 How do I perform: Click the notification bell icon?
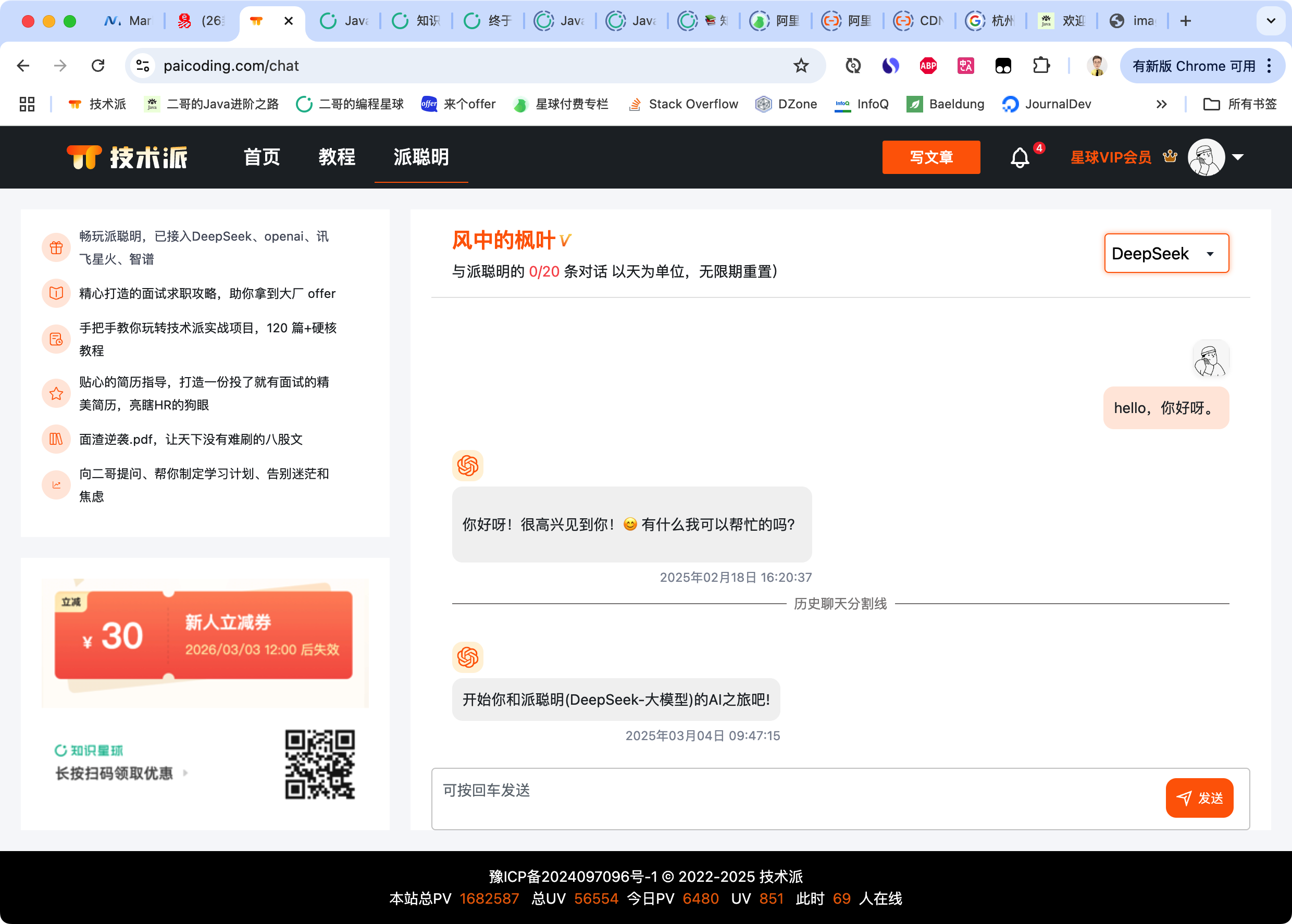coord(1019,158)
